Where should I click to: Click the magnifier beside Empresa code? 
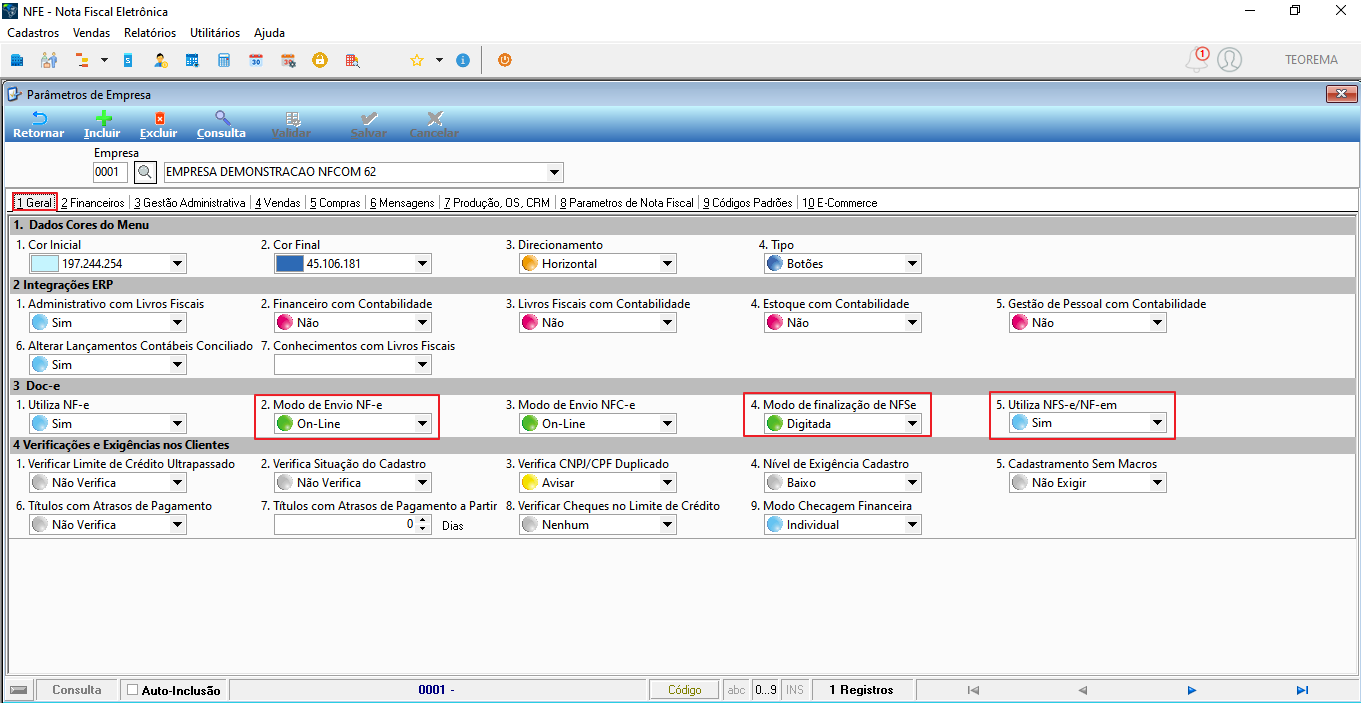point(146,172)
